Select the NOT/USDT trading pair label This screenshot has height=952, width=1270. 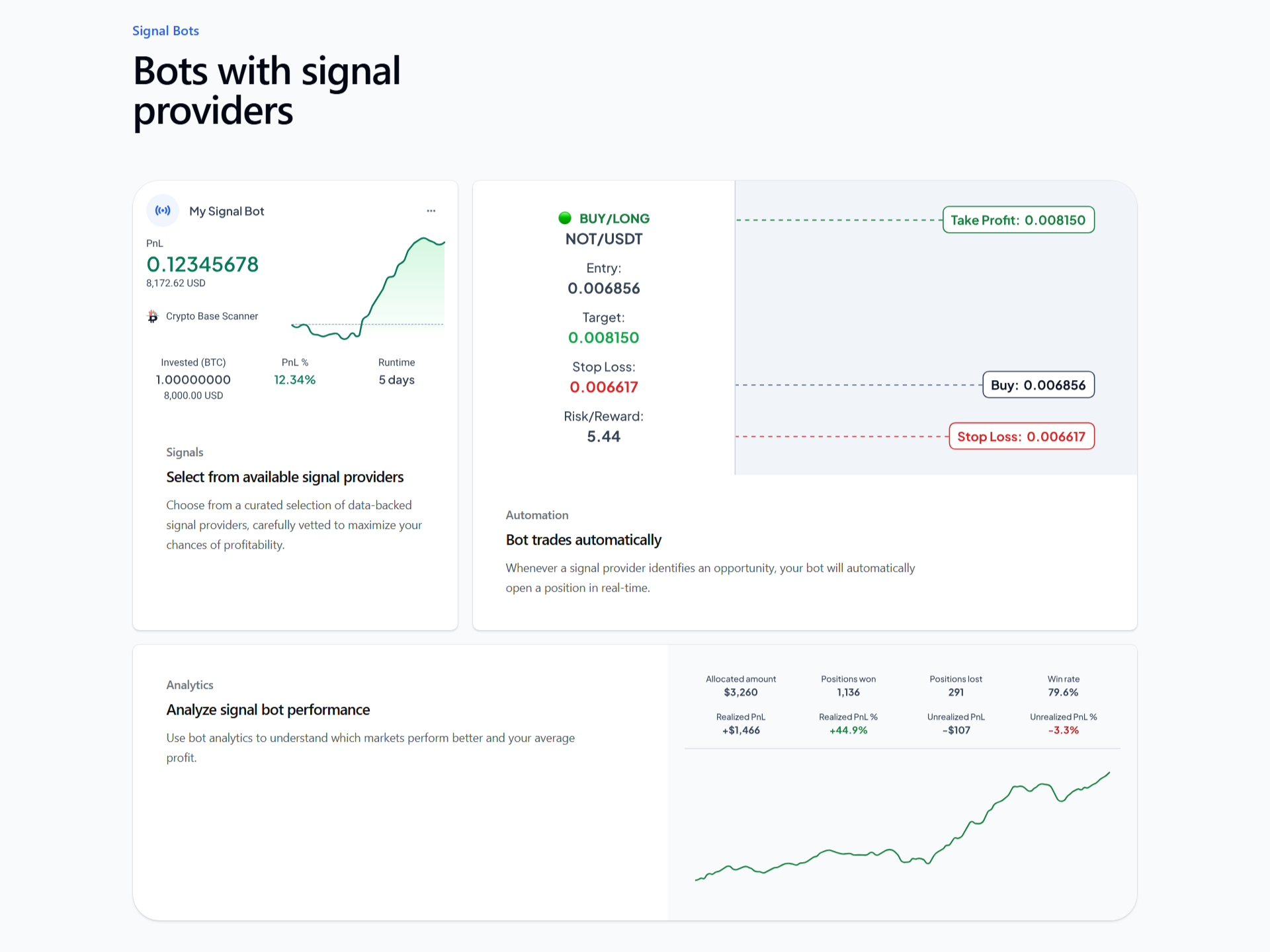coord(603,239)
